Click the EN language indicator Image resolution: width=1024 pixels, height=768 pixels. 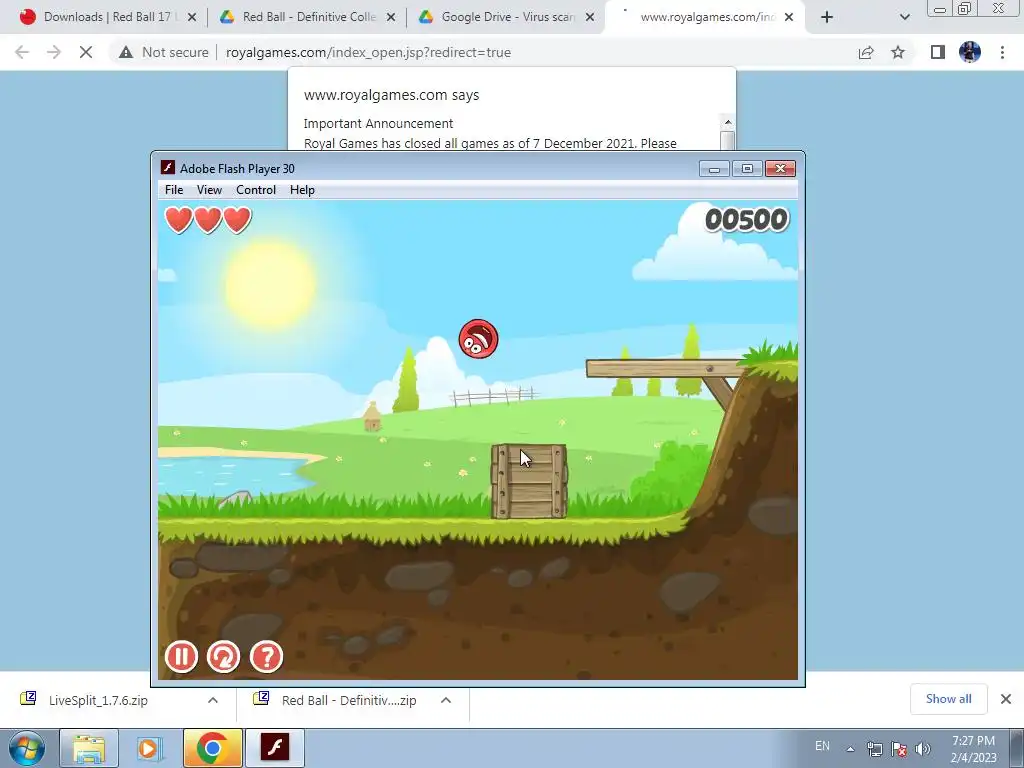pos(822,746)
